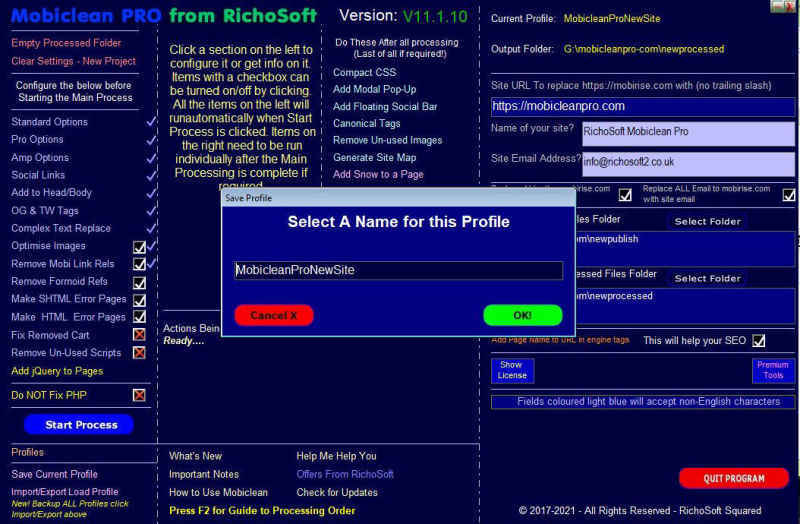
Task: Click Generate Site Map
Action: [374, 158]
